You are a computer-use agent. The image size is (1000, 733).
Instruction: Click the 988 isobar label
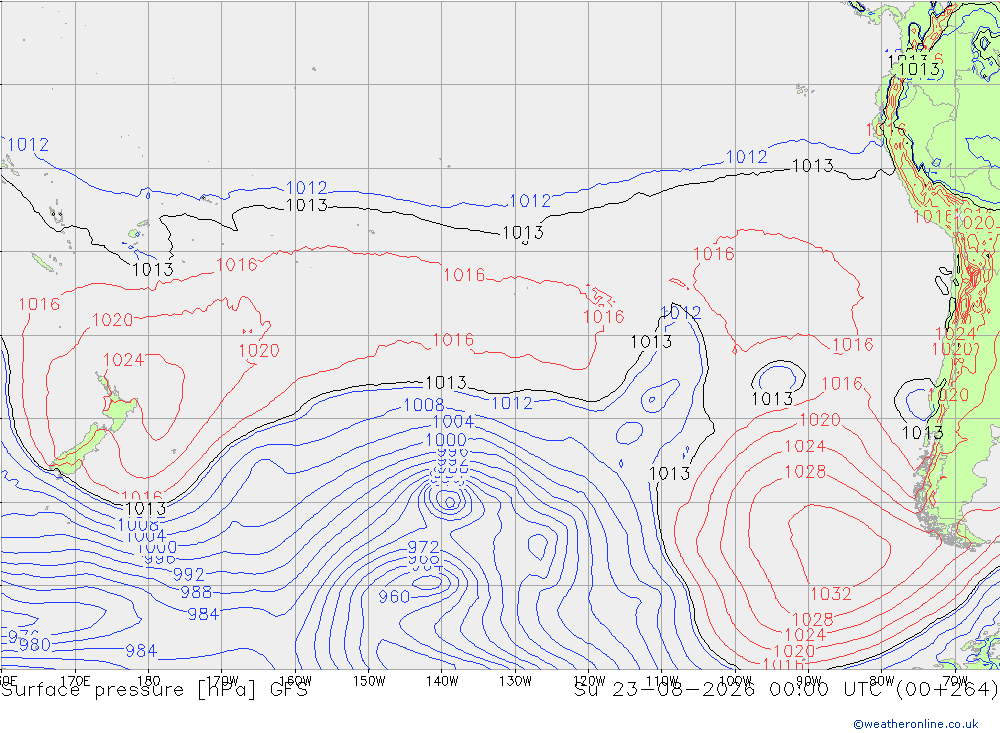tap(196, 592)
